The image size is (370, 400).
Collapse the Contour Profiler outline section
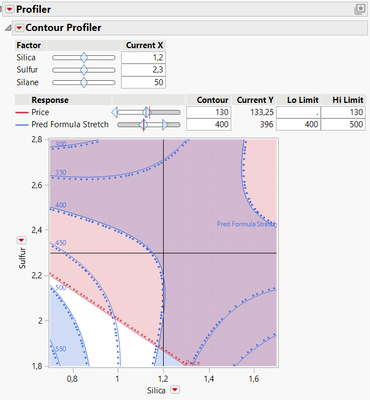point(8,28)
